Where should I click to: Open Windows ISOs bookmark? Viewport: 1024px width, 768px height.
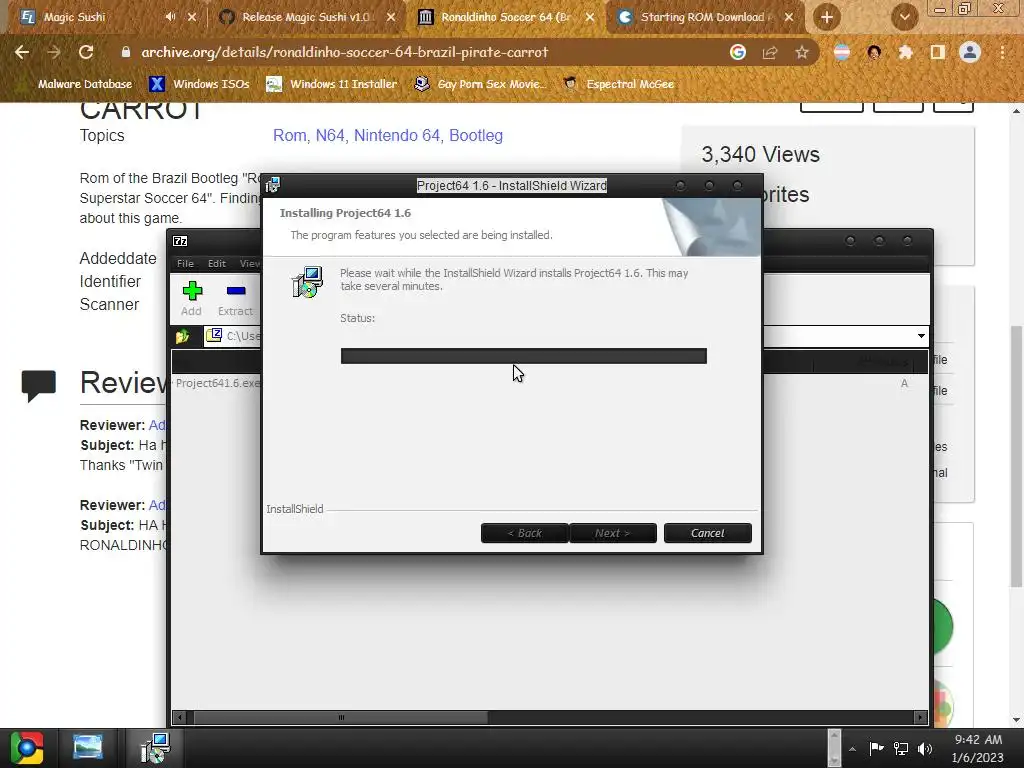click(x=200, y=84)
